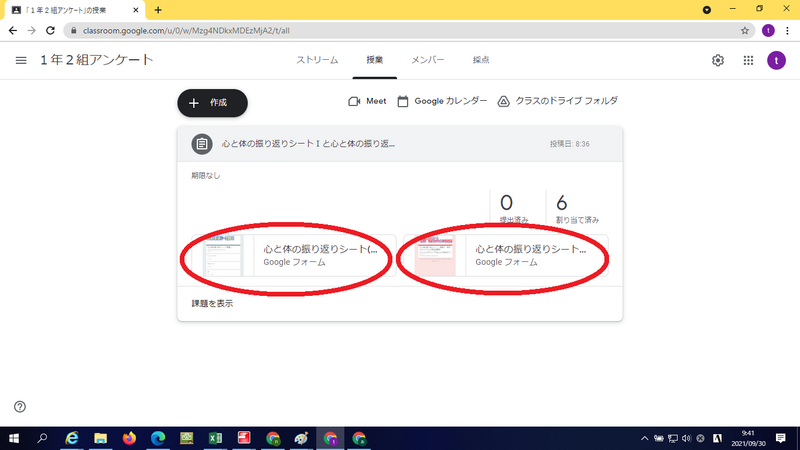
Task: Click the purple account avatar in Classroom header
Action: [776, 60]
